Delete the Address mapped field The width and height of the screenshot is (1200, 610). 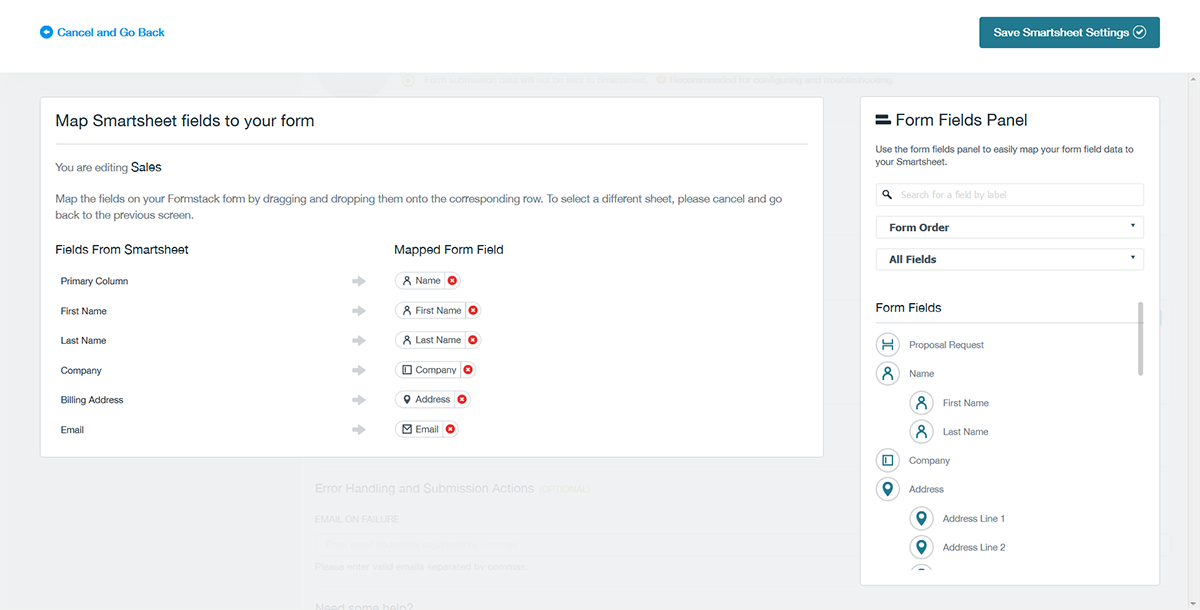[x=461, y=399]
